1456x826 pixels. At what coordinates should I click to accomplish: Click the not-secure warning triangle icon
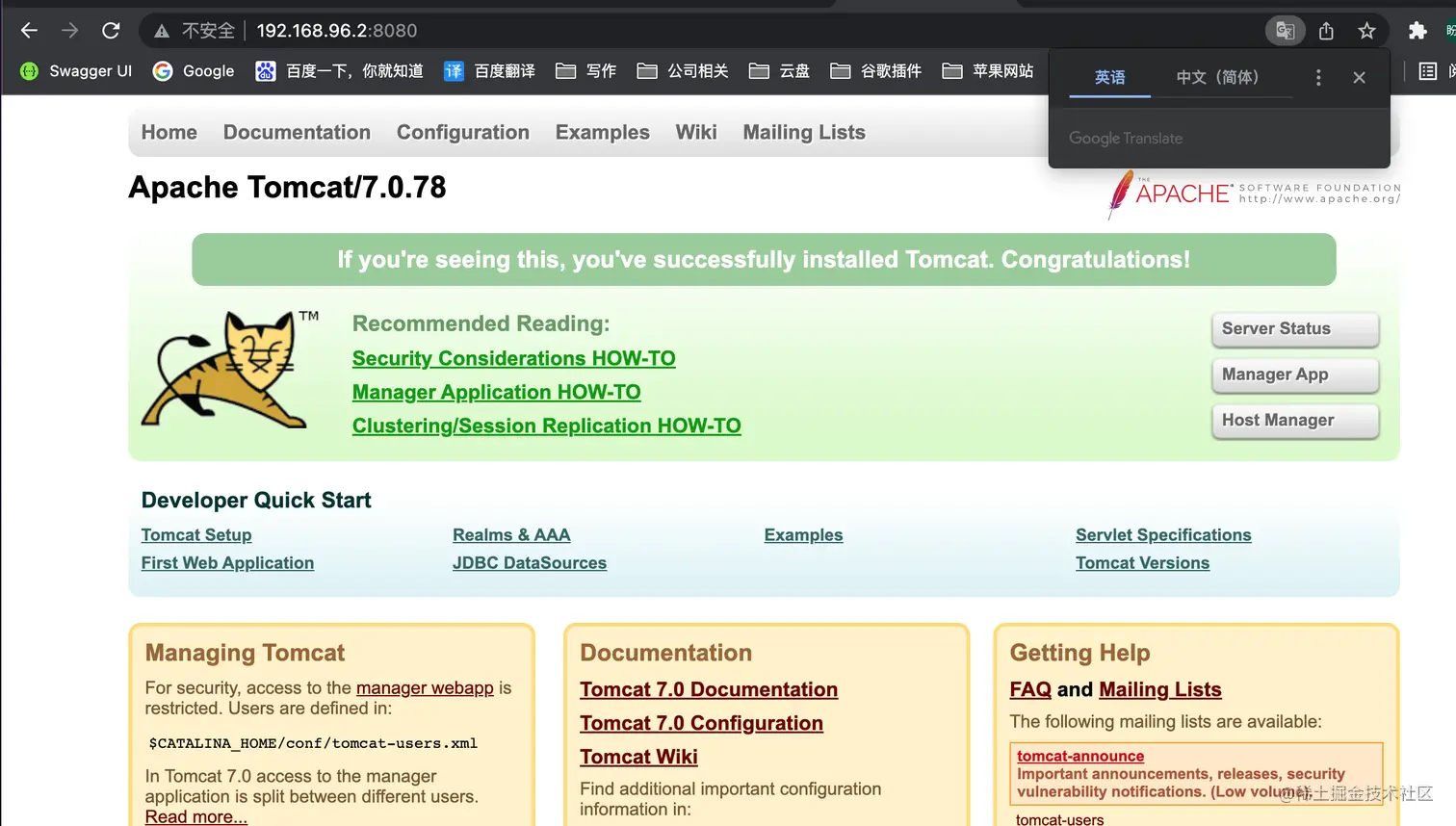point(162,31)
